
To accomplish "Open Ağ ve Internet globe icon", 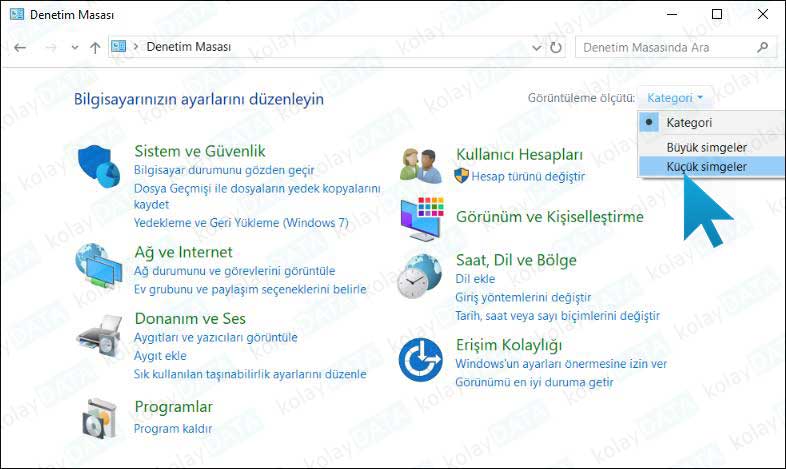I will coord(99,266).
